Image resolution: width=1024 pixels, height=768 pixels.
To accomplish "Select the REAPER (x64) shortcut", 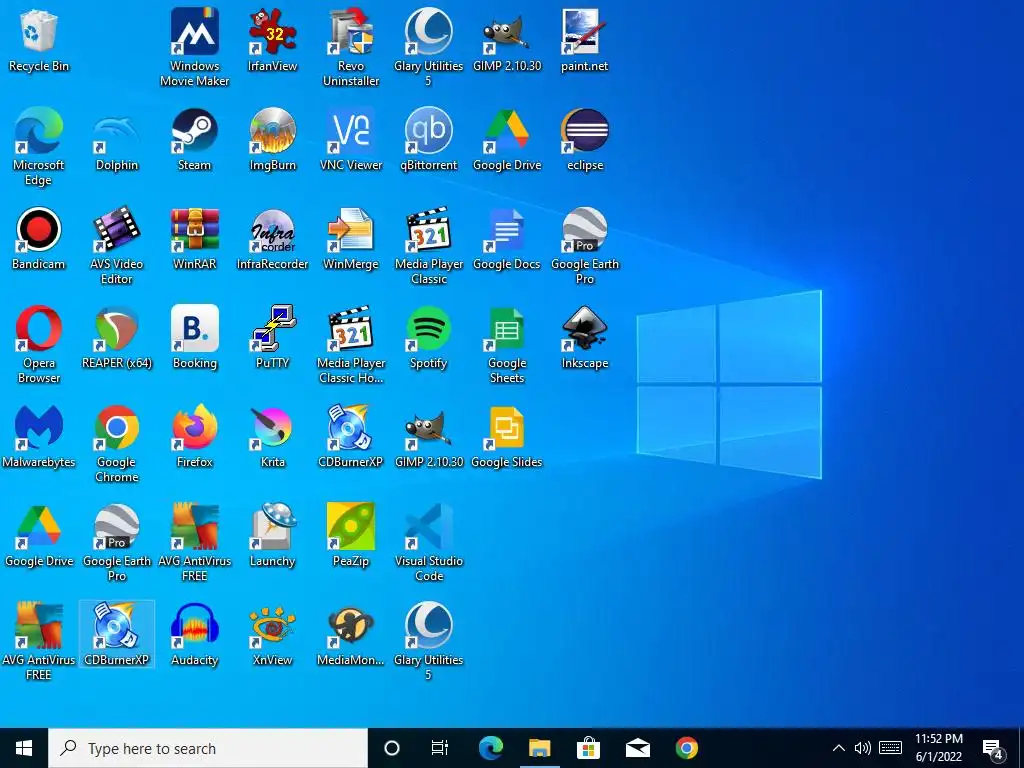I will [117, 338].
